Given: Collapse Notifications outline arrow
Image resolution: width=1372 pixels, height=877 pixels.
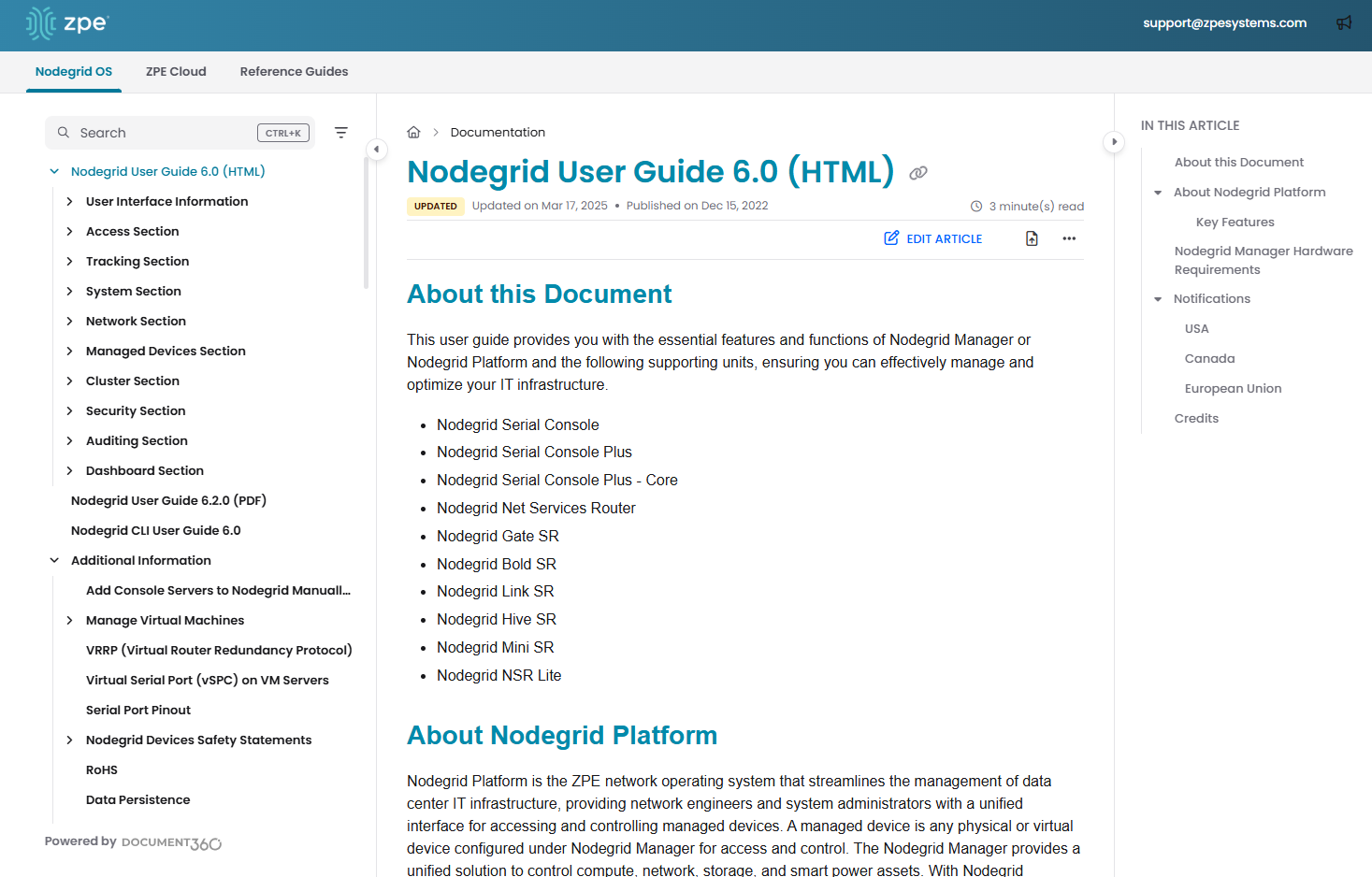Looking at the screenshot, I should tap(1158, 299).
